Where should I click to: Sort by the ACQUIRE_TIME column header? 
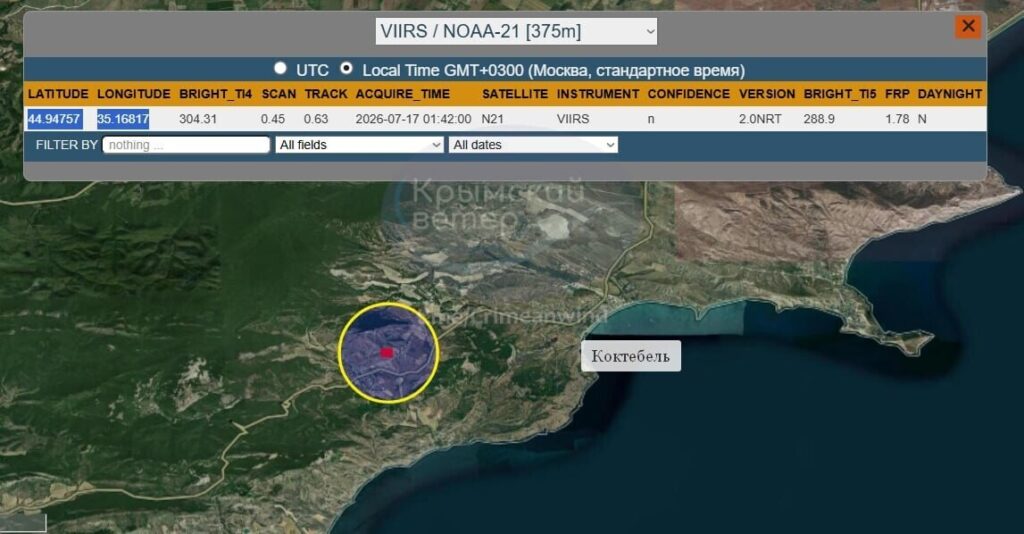tap(402, 94)
